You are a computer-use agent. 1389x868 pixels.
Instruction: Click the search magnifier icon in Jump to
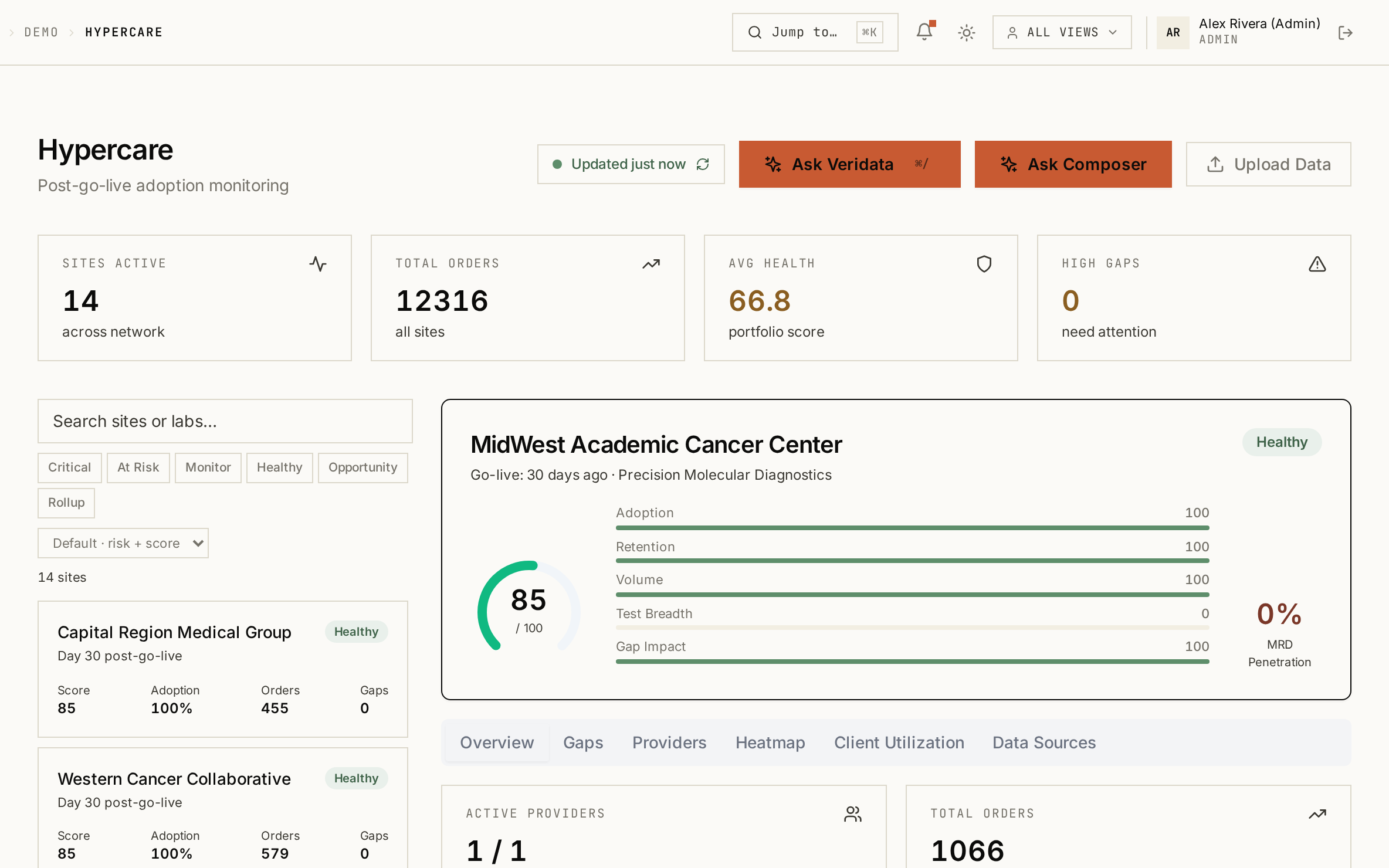[x=755, y=32]
